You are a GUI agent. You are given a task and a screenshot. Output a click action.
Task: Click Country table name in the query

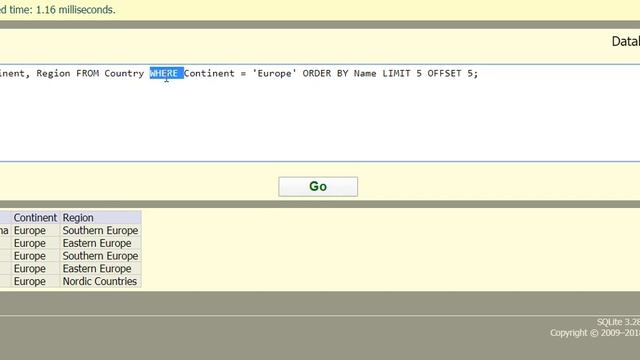(x=124, y=73)
